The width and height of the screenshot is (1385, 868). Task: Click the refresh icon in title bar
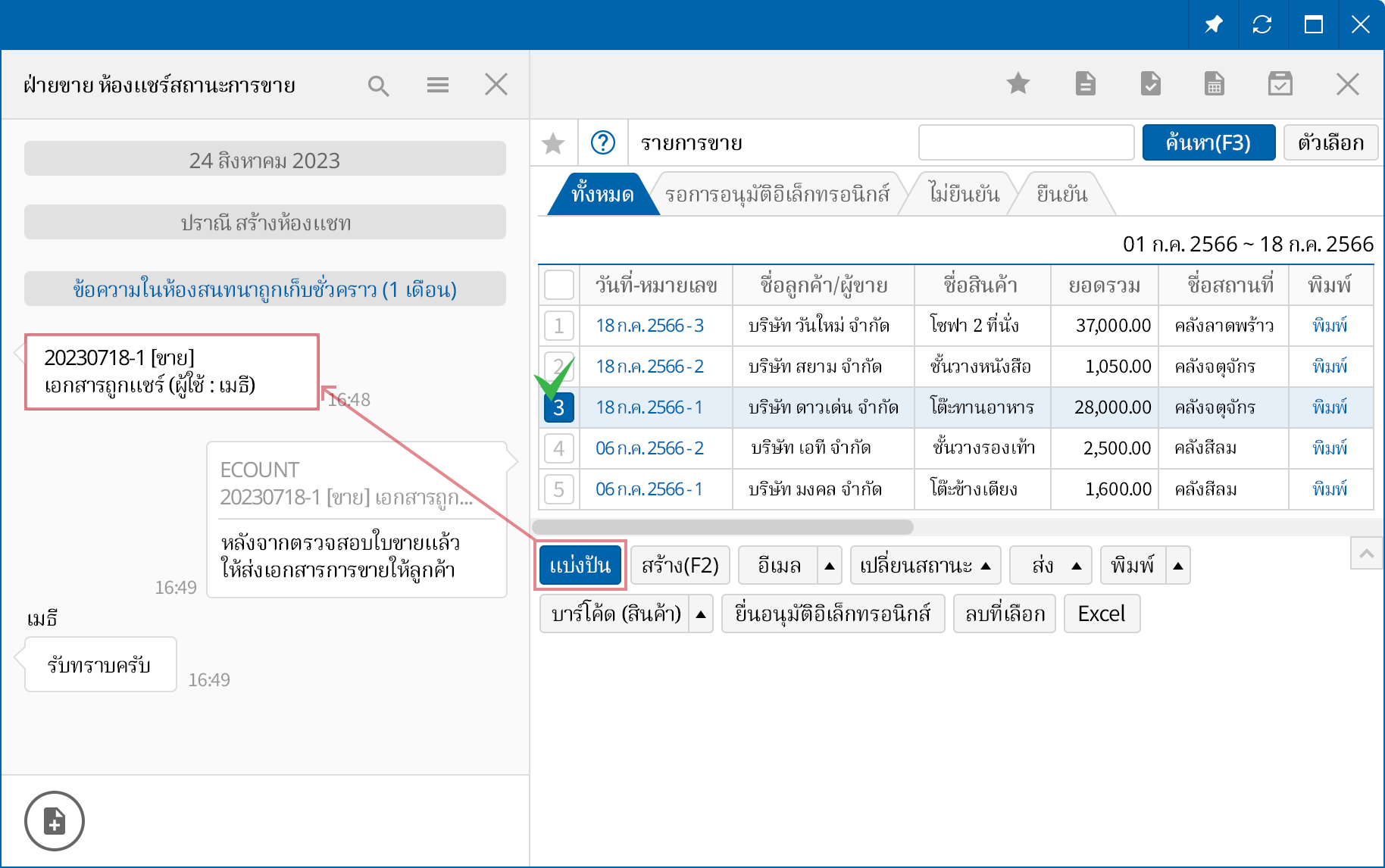tap(1262, 24)
